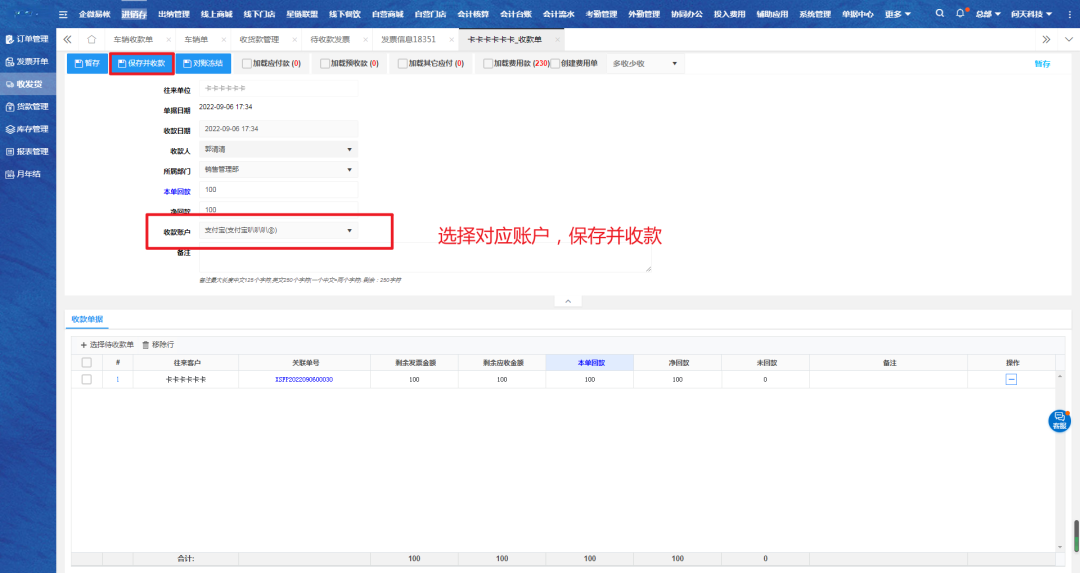Click the 备注 text area
Screen dimensions: 1080x573
click(x=425, y=258)
